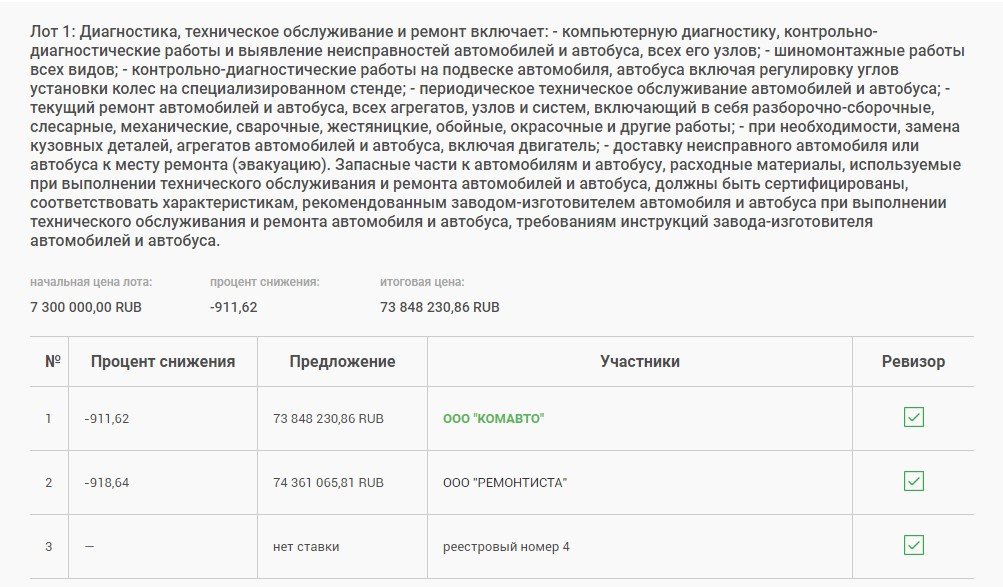Click the № column header
Image resolution: width=1003 pixels, height=587 pixels.
(x=53, y=361)
